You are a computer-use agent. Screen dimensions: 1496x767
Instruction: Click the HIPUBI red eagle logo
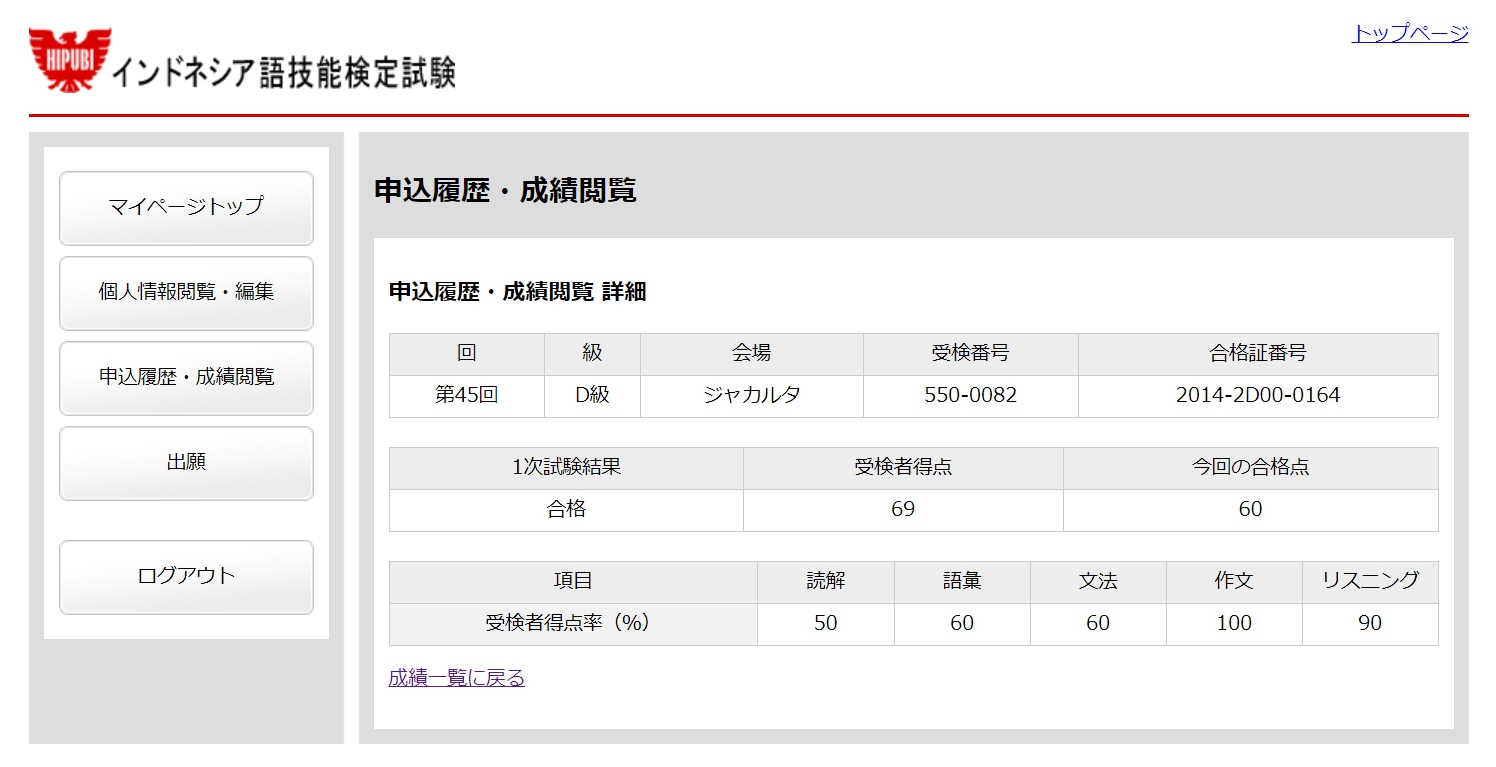coord(69,59)
